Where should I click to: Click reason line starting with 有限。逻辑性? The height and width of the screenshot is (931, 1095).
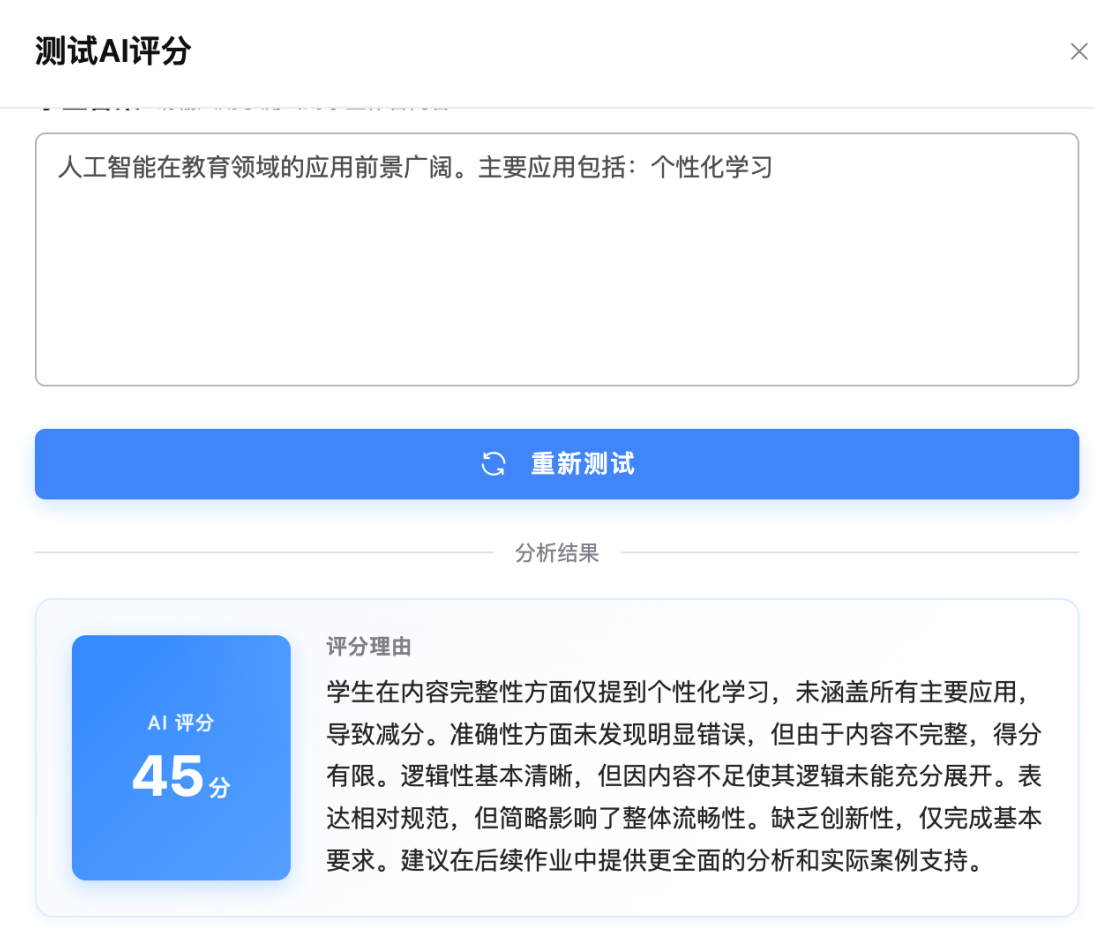[684, 777]
